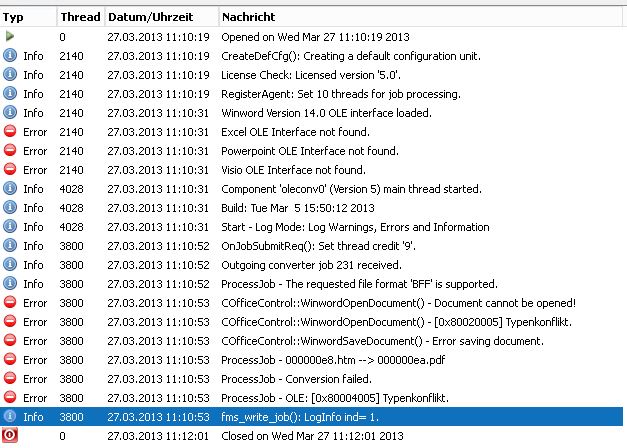Click the Datum/Uhrzeit column header

[x=162, y=17]
